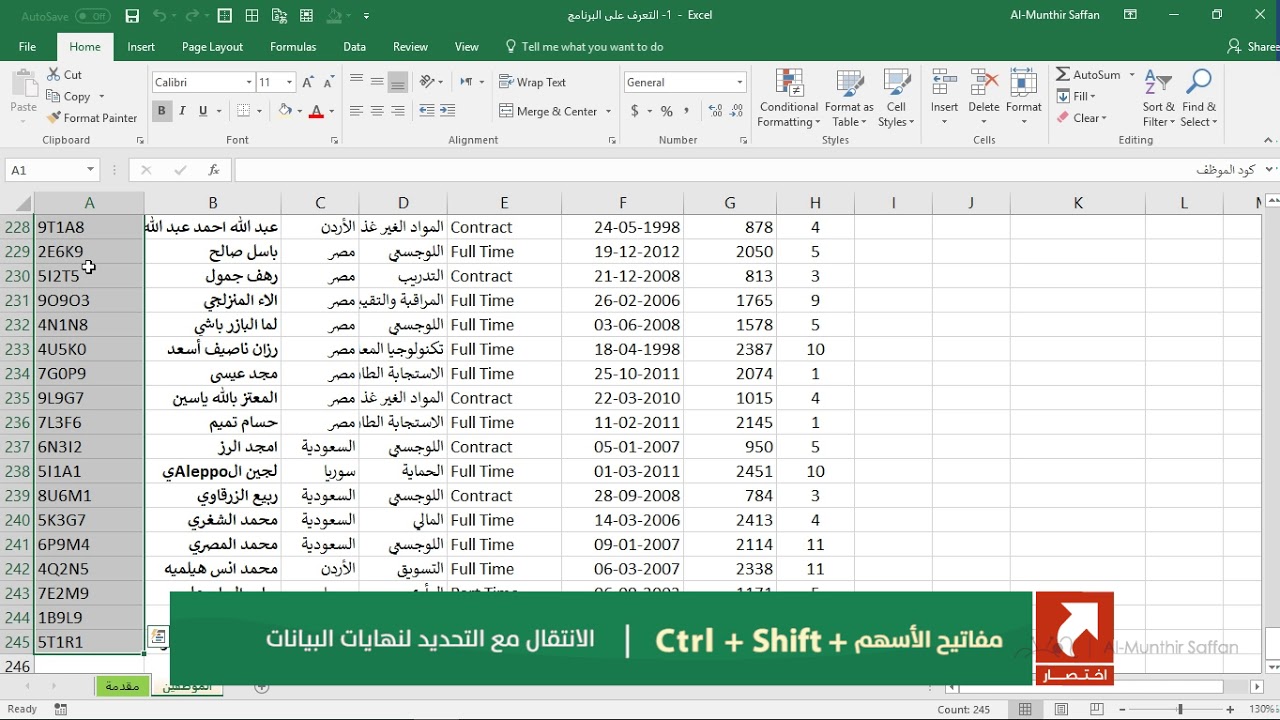Expand the font size dropdown

pyautogui.click(x=290, y=82)
